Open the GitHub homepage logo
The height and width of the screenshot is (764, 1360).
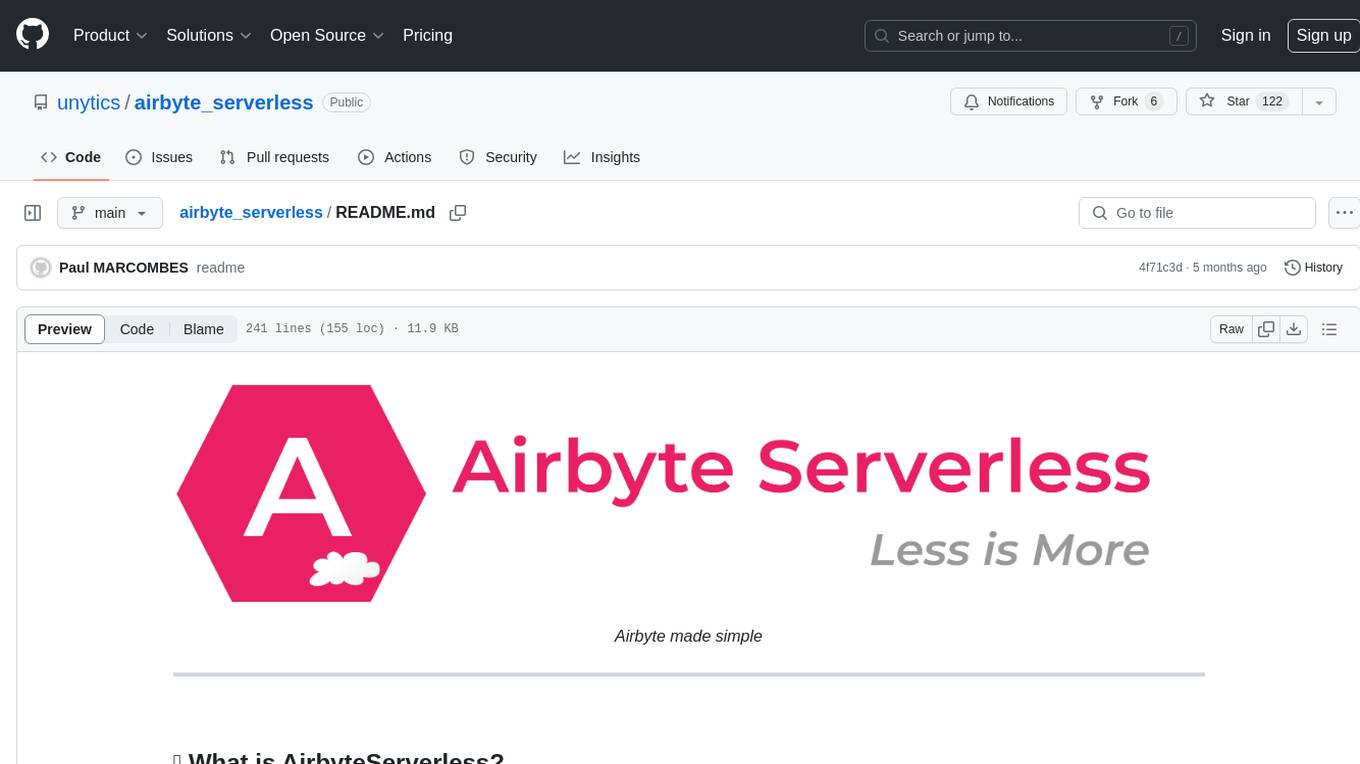point(32,35)
